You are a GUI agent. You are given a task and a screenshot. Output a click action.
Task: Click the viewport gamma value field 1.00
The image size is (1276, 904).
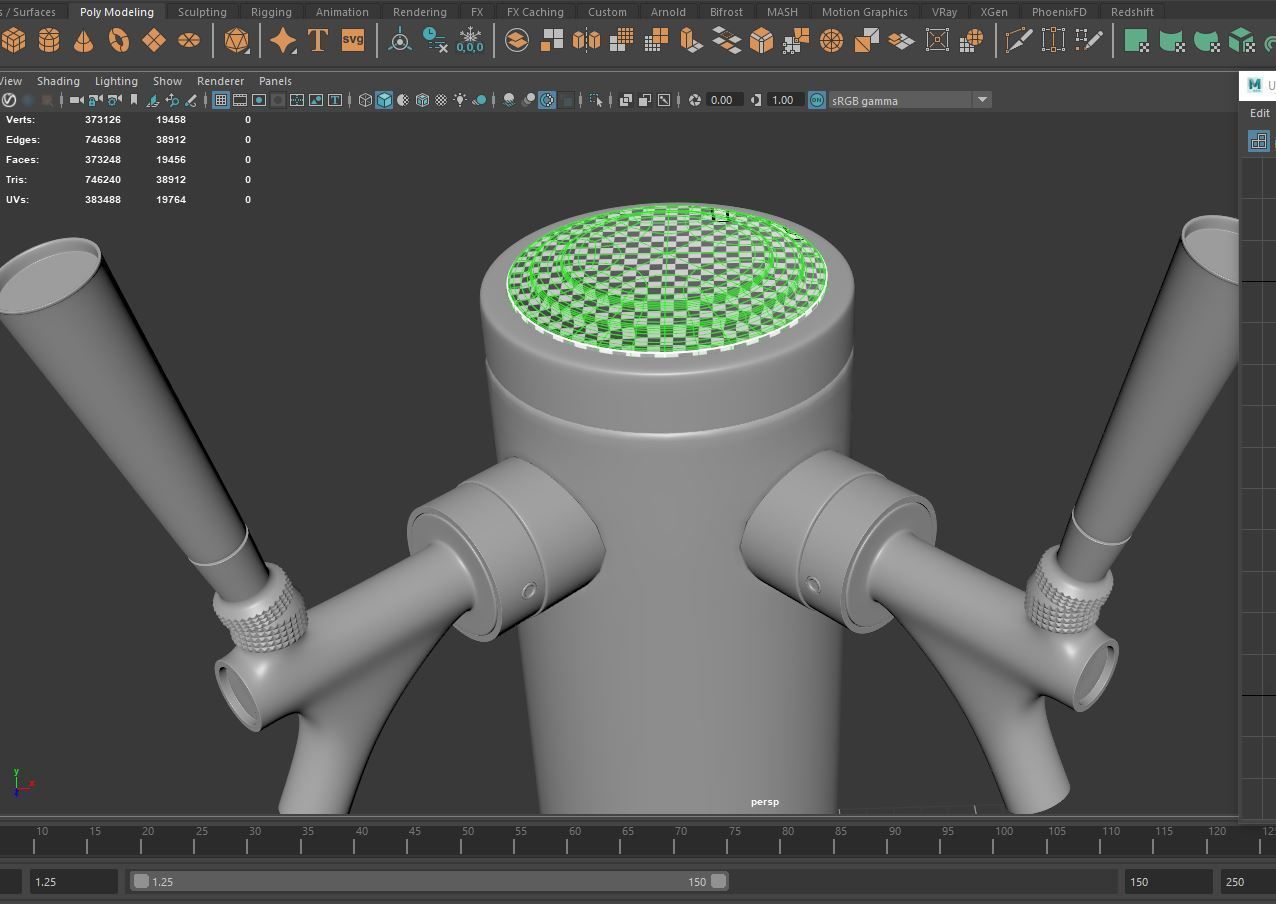tap(785, 100)
